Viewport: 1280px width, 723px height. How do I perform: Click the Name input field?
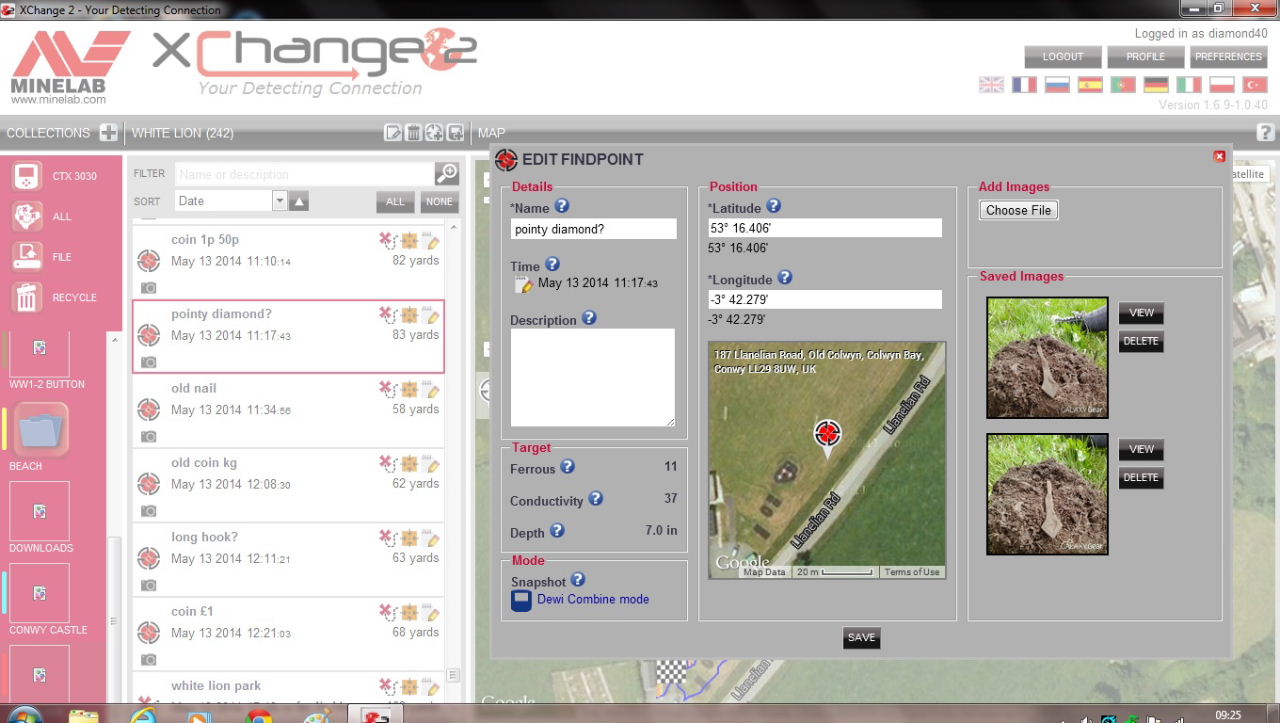[593, 229]
